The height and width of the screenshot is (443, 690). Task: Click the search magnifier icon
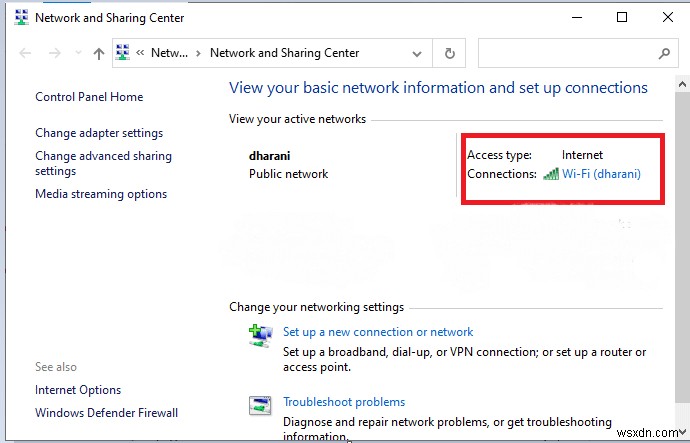[x=664, y=54]
